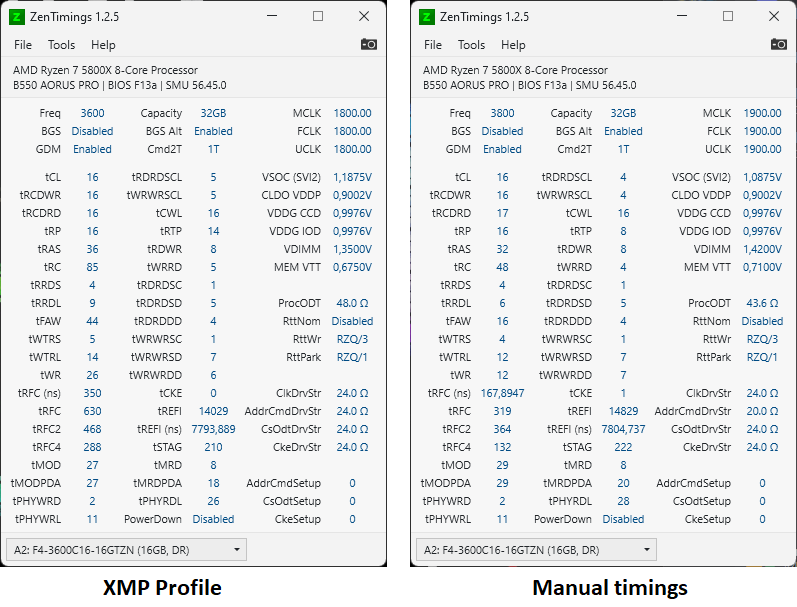Click the tPHYRDL value 26

click(x=213, y=501)
